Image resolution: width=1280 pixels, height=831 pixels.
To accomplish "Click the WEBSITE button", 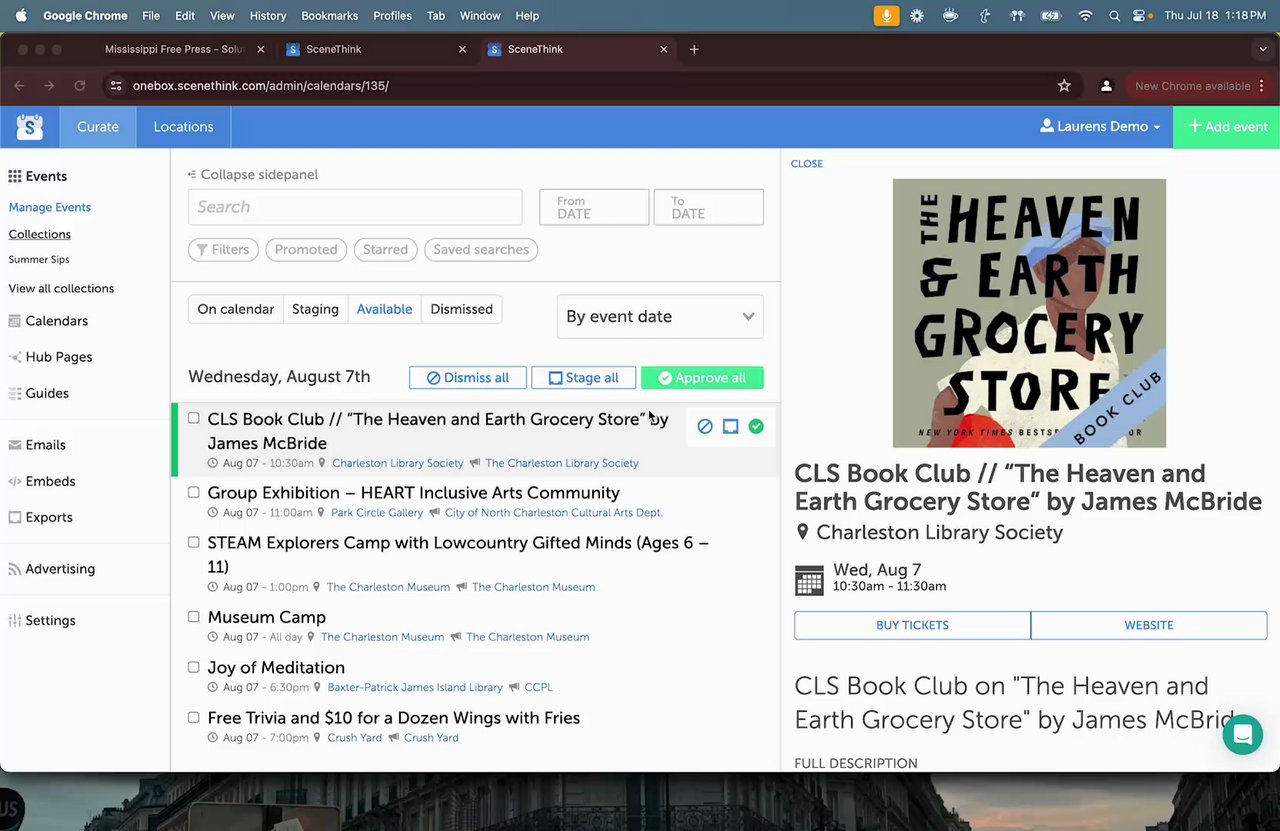I will [x=1149, y=626].
